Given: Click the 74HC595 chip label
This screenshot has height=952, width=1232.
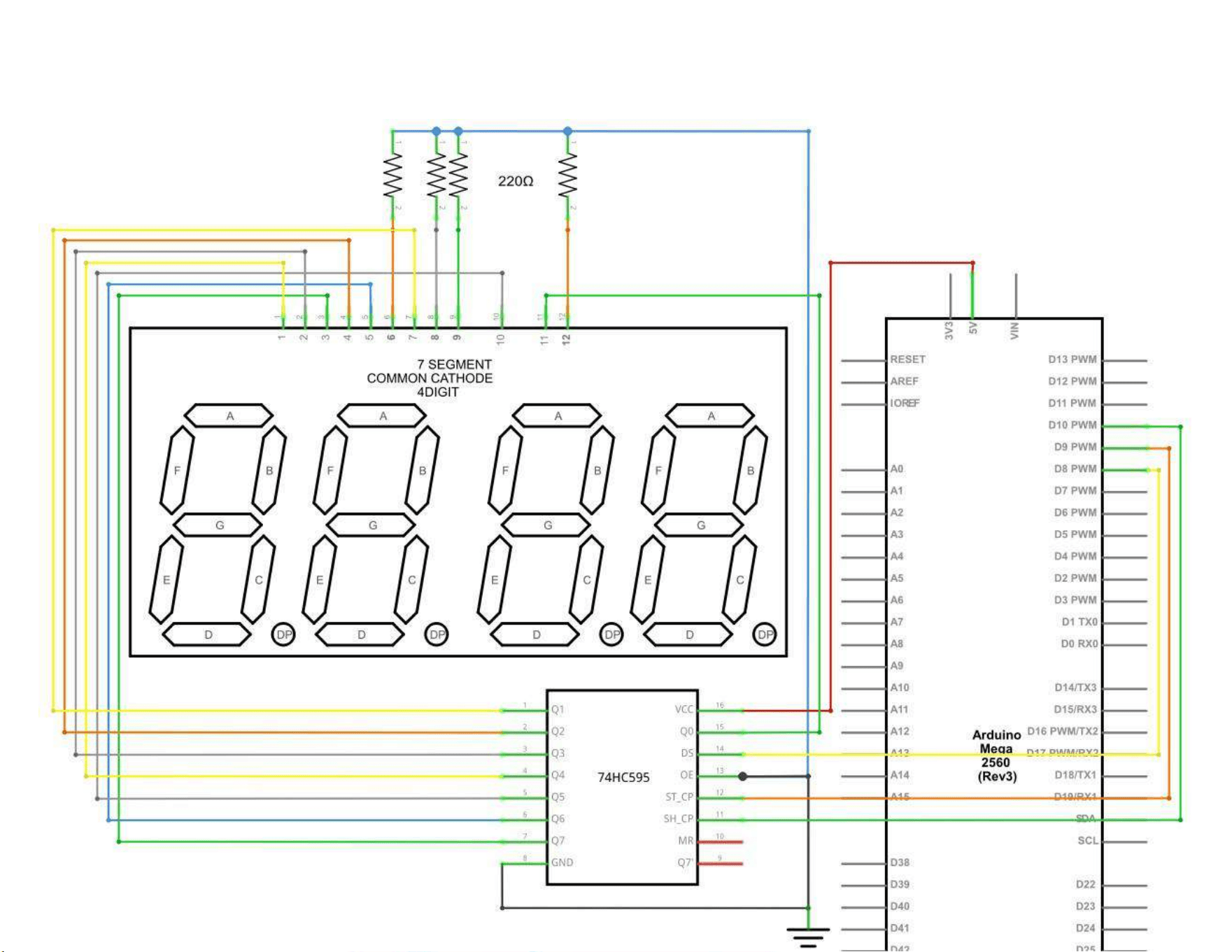Looking at the screenshot, I should click(623, 777).
